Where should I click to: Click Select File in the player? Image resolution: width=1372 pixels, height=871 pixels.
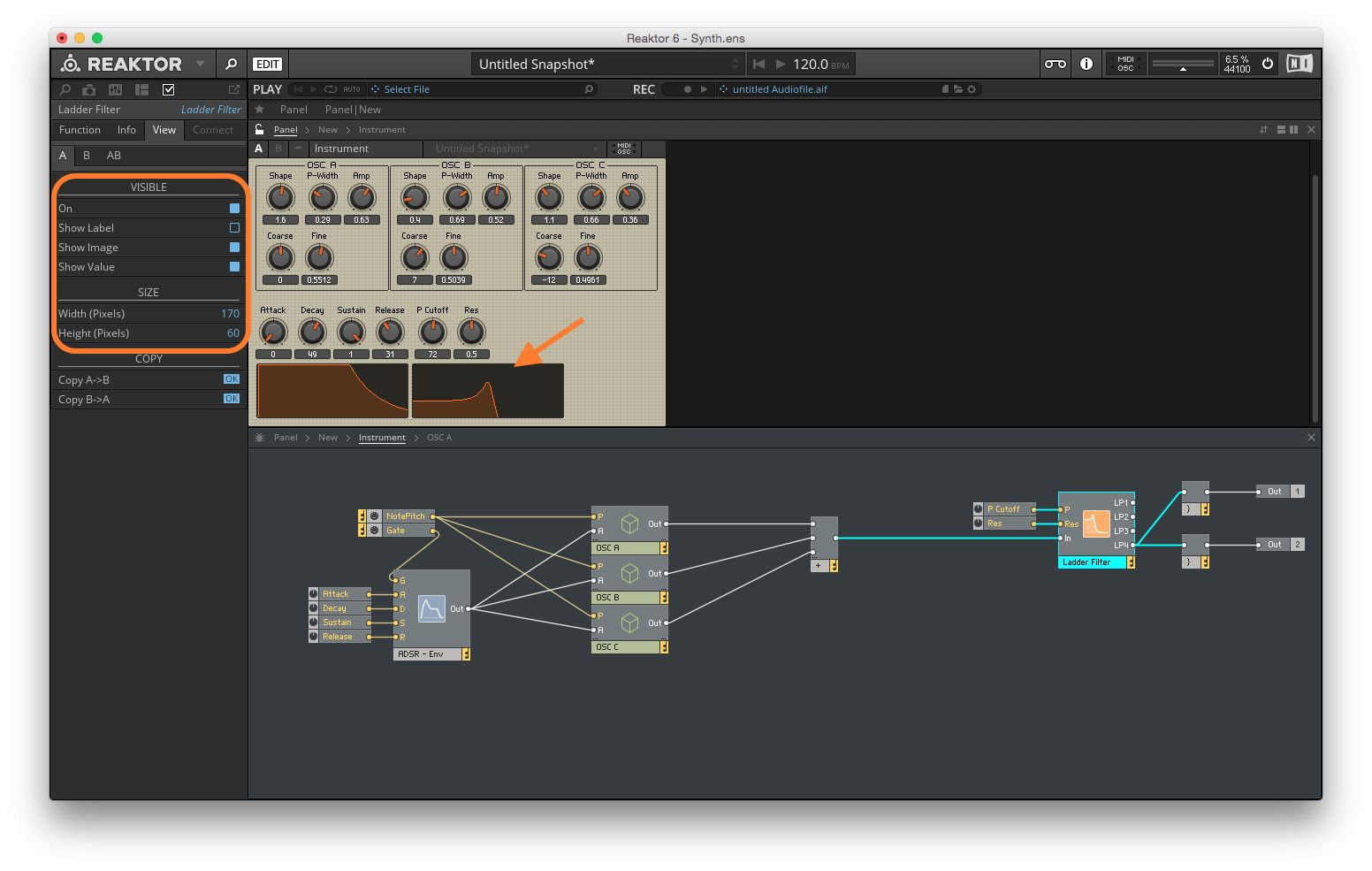(x=406, y=89)
